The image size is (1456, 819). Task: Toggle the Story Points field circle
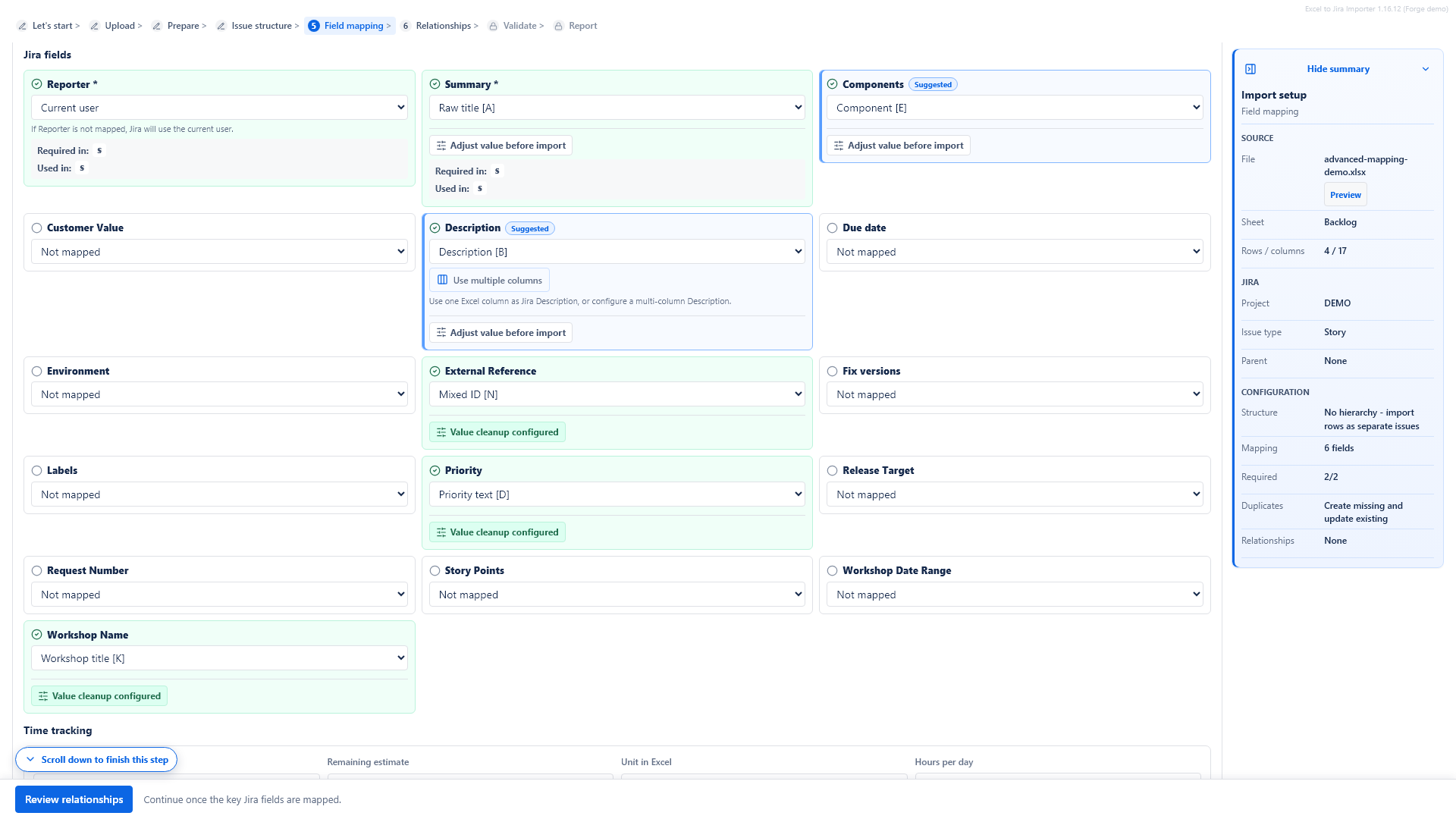[x=435, y=570]
